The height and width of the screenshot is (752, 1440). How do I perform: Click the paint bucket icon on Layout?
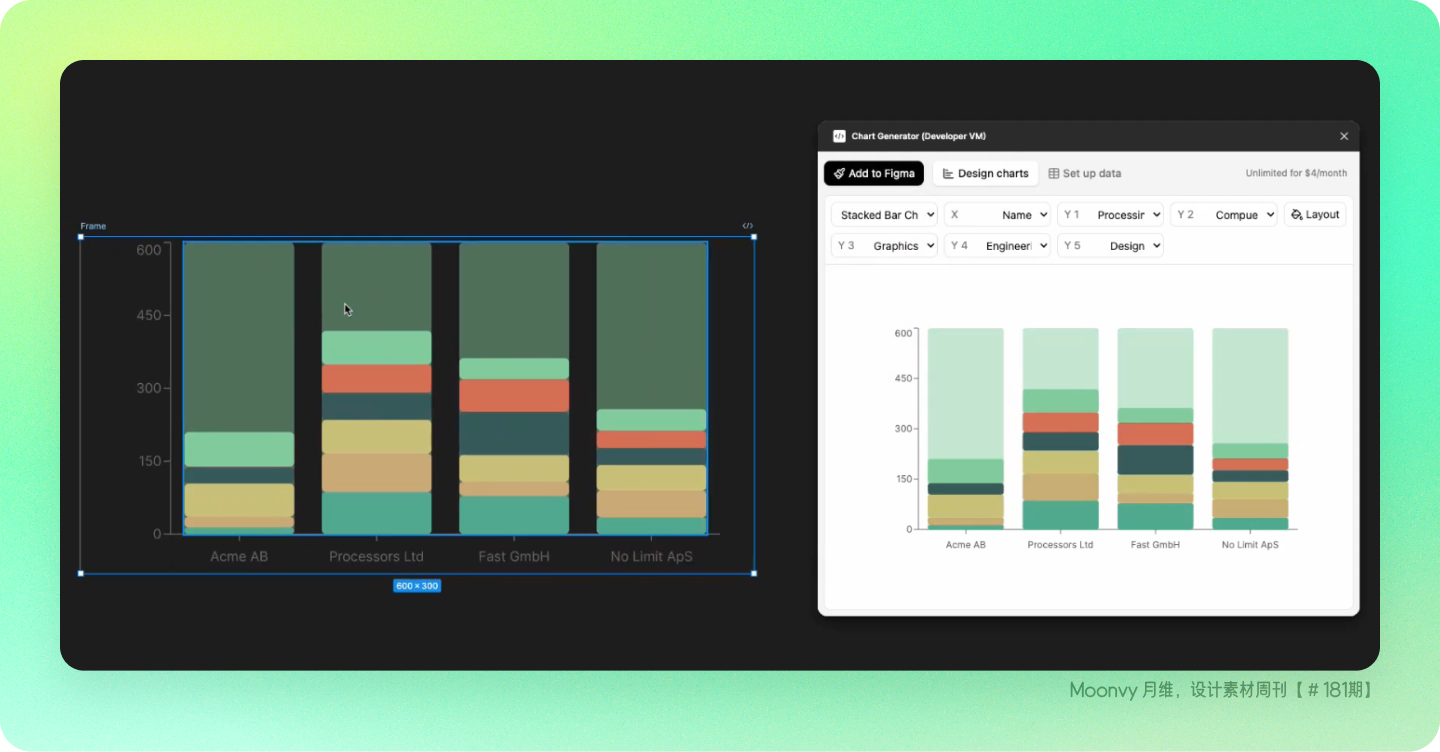tap(1297, 215)
